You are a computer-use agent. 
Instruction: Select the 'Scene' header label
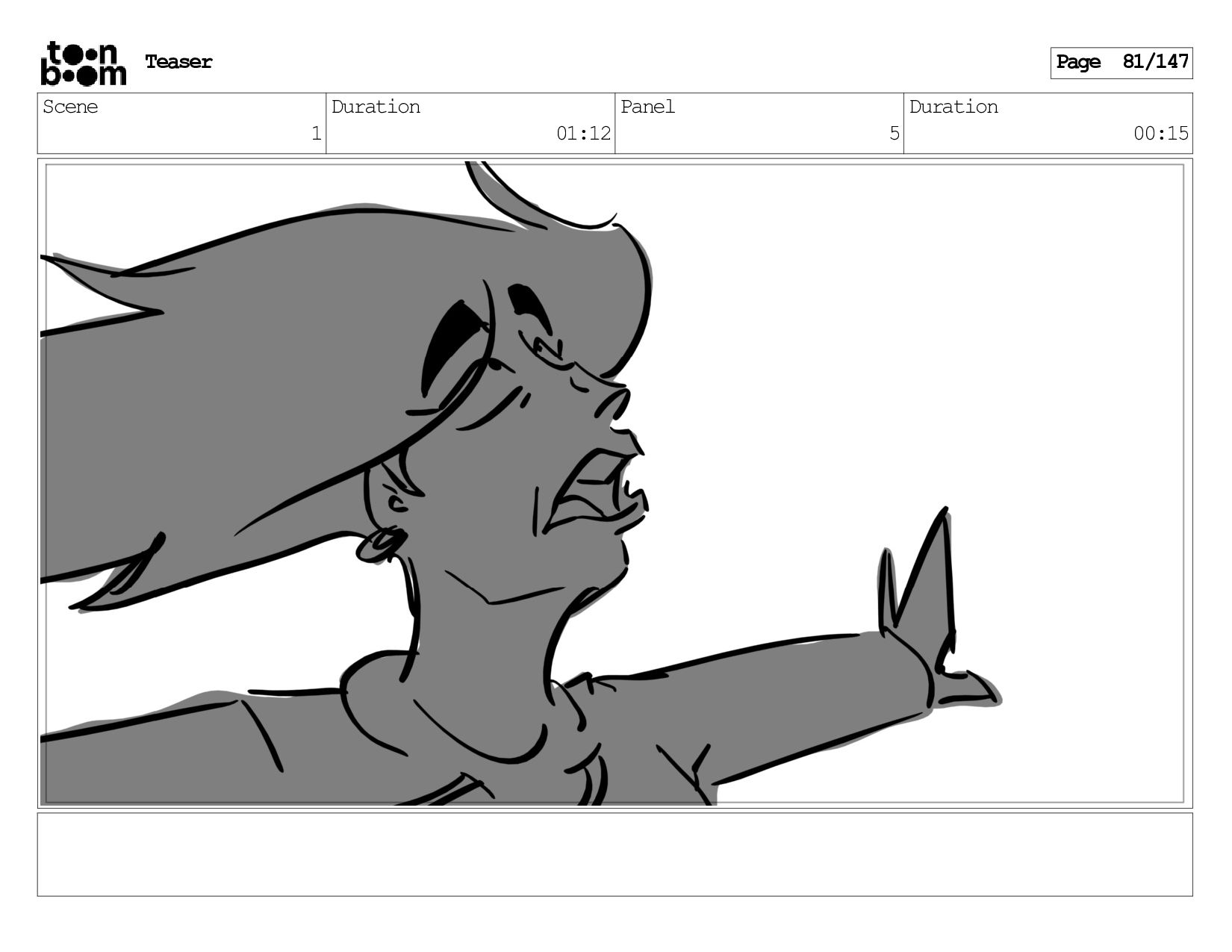(70, 107)
